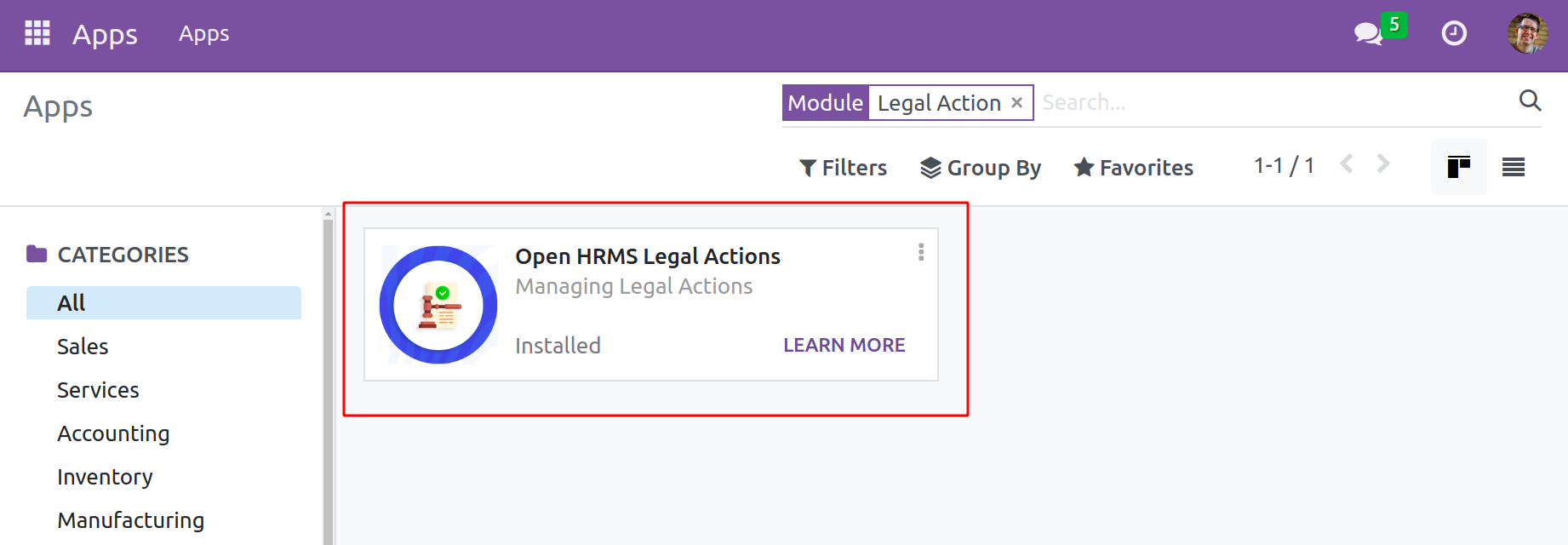The image size is (1568, 545).
Task: Open the Group By dropdown
Action: coord(981,168)
